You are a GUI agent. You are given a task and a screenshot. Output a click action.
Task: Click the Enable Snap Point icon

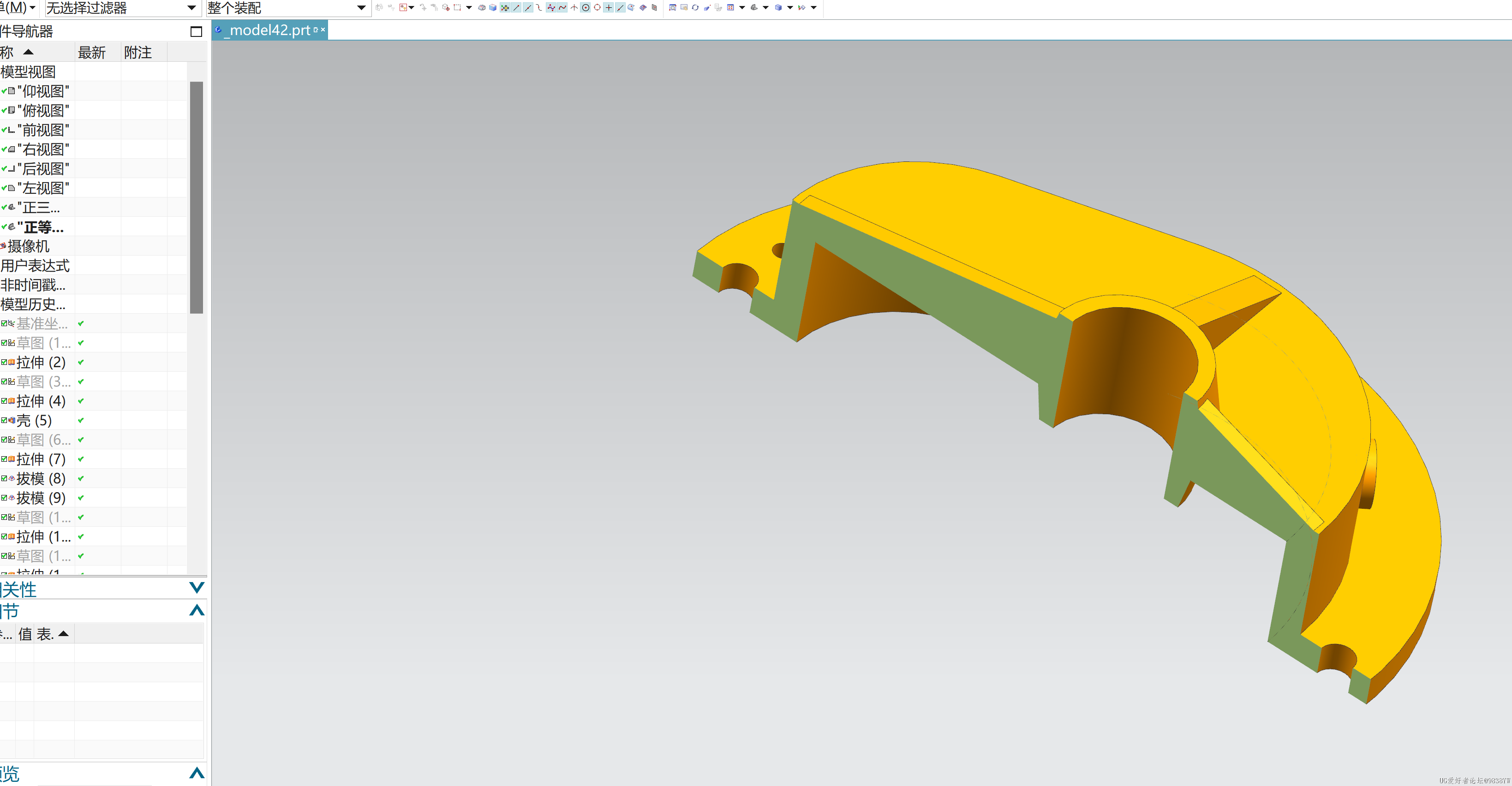(x=505, y=8)
